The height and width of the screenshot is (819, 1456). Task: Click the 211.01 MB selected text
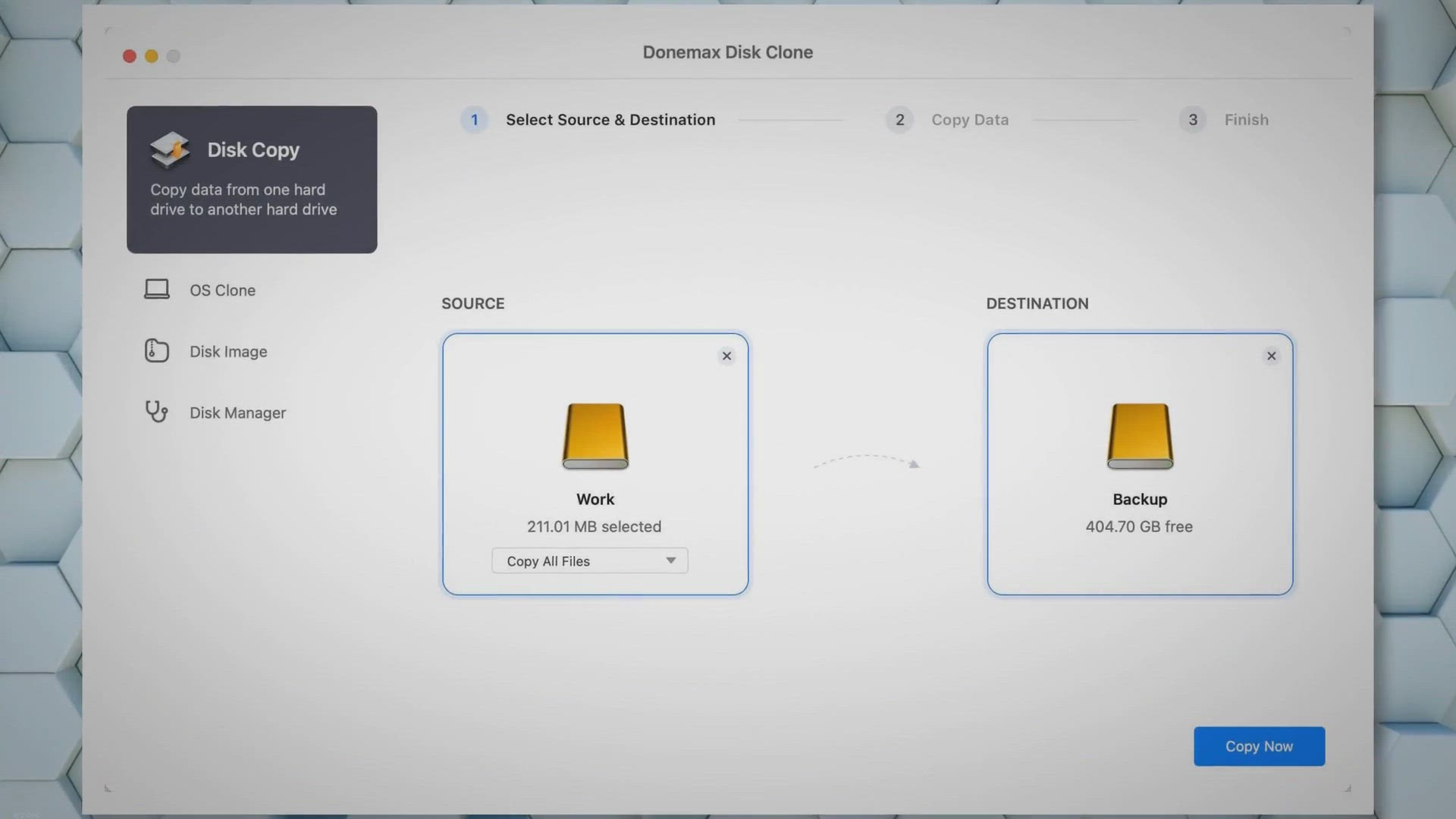pyautogui.click(x=595, y=526)
